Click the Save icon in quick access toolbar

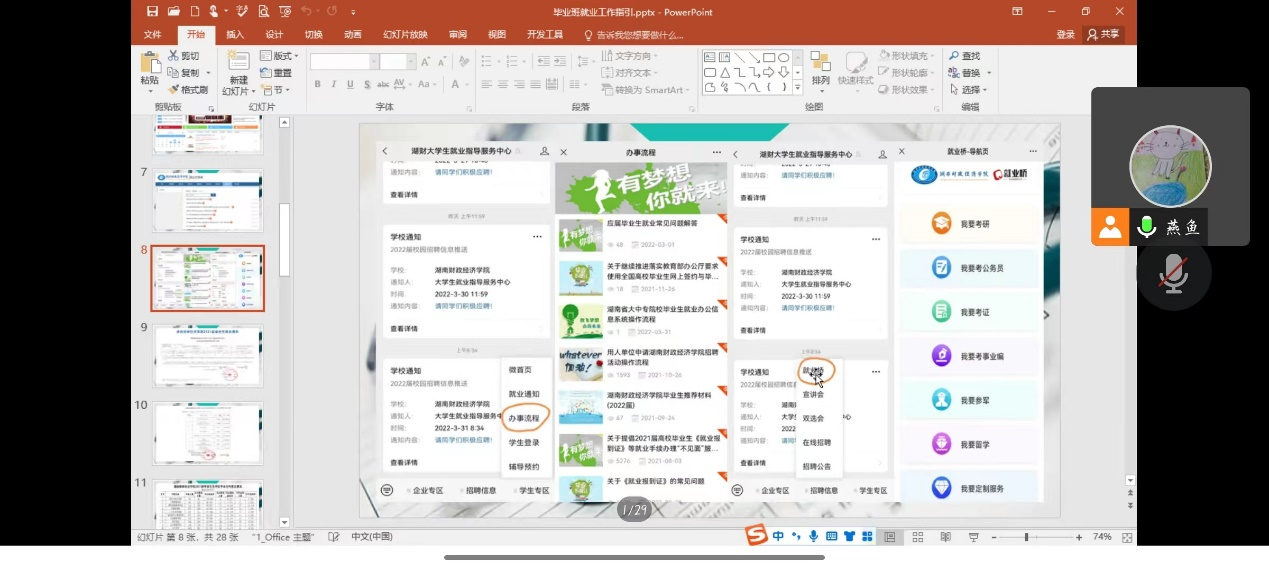point(152,11)
